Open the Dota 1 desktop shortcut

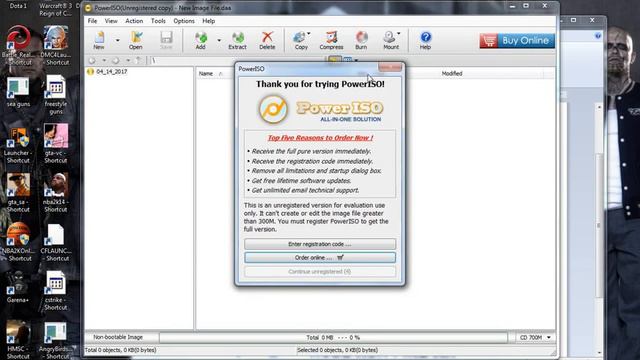point(18,5)
